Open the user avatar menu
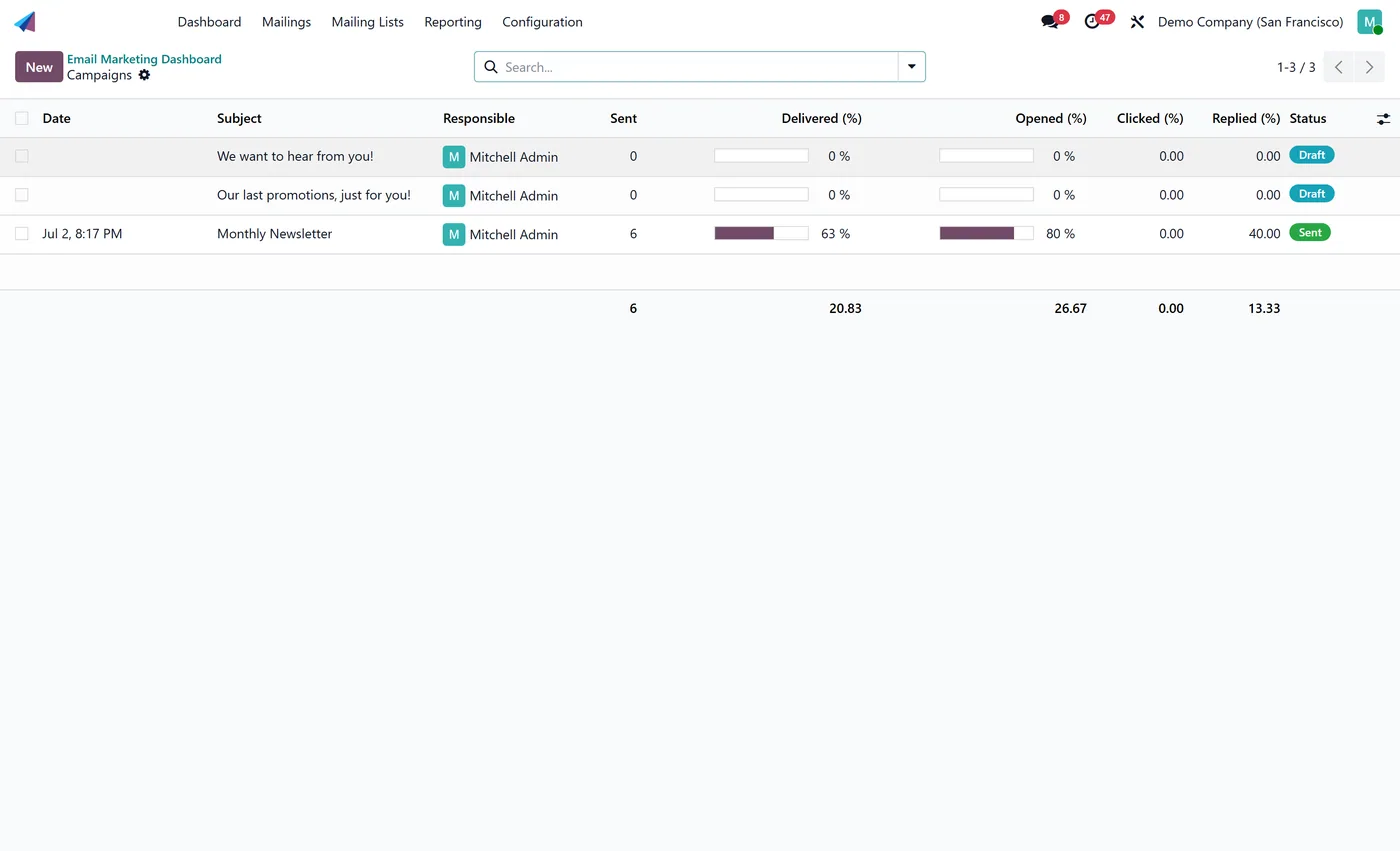Screen dimensions: 1400x851 tap(1369, 21)
